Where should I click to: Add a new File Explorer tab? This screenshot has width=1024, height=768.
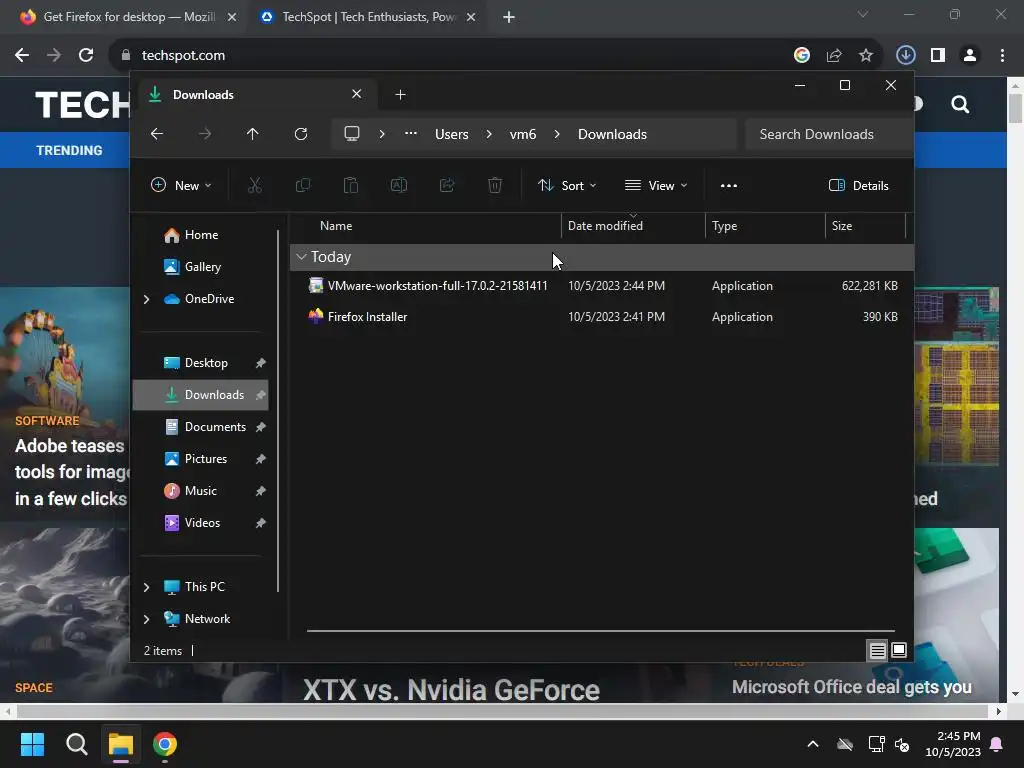click(x=400, y=95)
